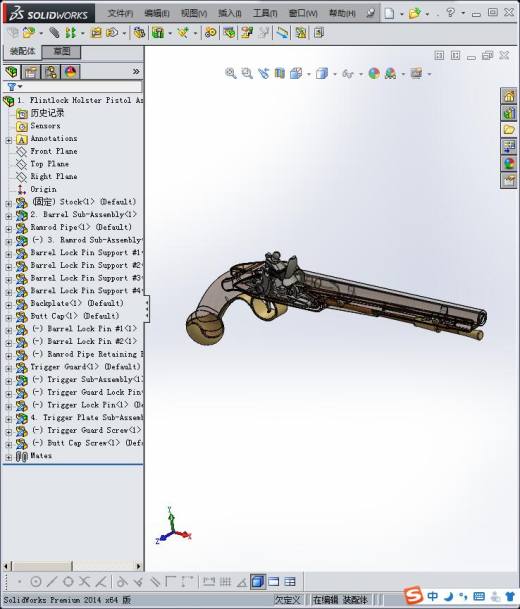Expand the Butt Cap<1> node
Screen dimensions: 520x609
click(x=9, y=317)
